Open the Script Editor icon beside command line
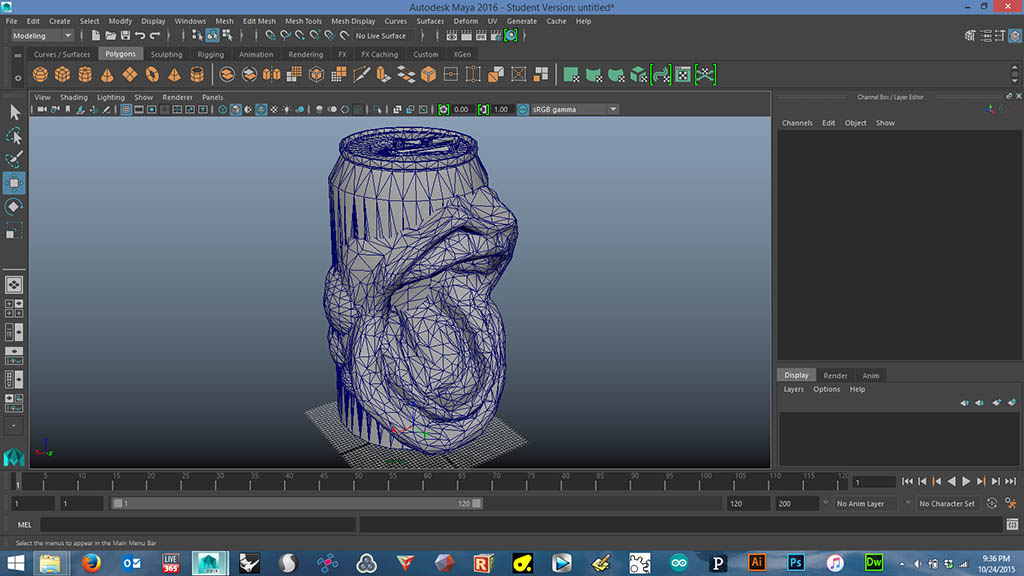 [1011, 524]
